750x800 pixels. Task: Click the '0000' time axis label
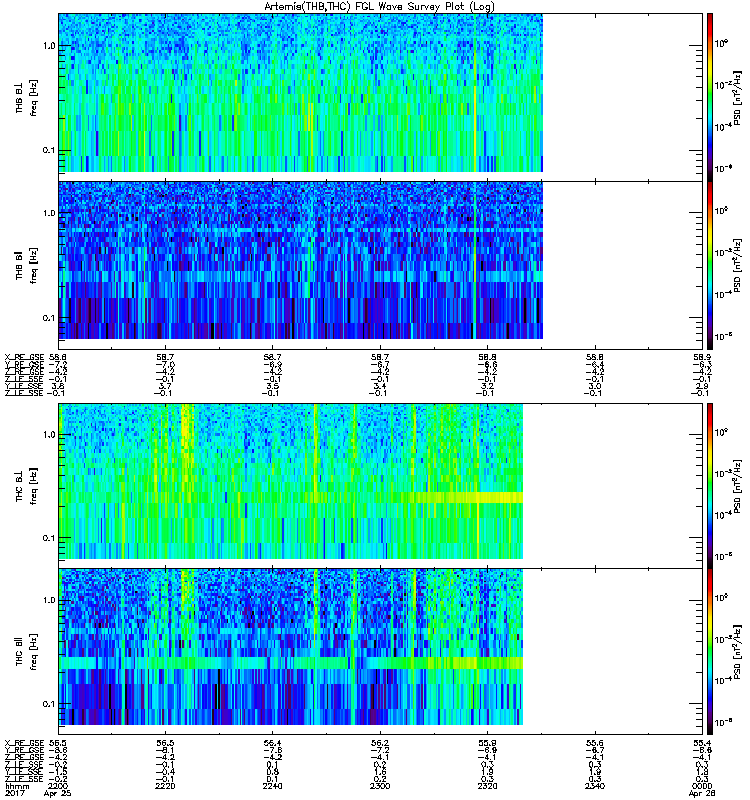tap(702, 786)
